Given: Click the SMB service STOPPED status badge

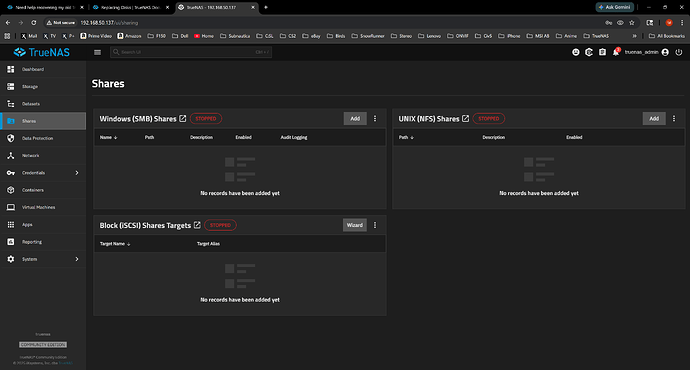Looking at the screenshot, I should 206,119.
